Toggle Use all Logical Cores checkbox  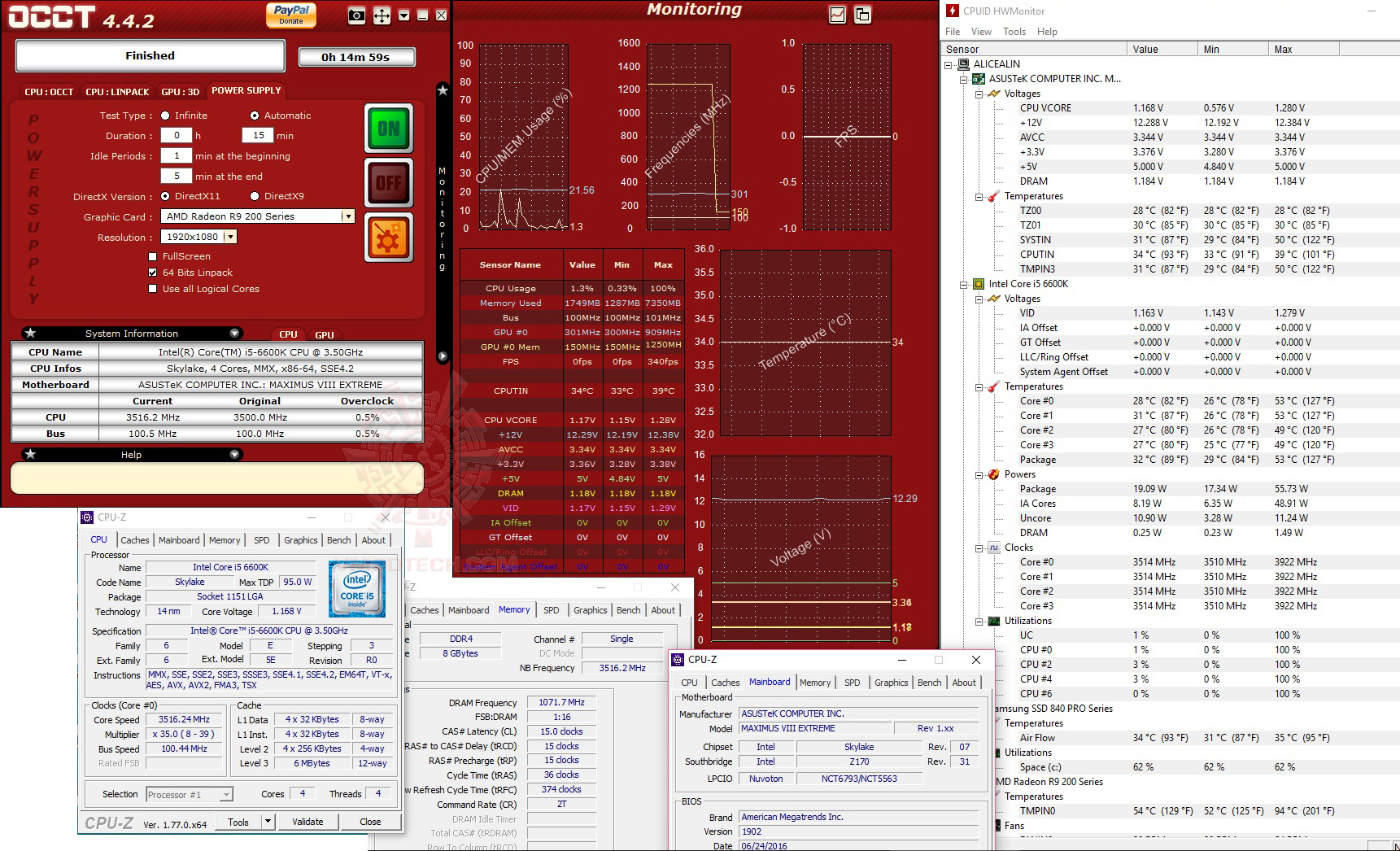(153, 289)
